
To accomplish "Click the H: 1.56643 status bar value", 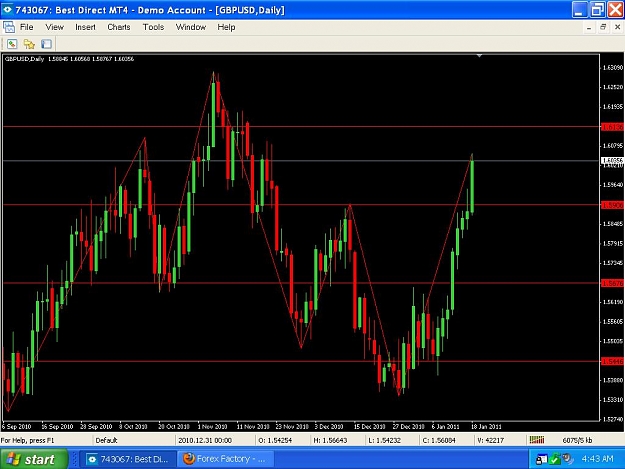I will point(330,440).
